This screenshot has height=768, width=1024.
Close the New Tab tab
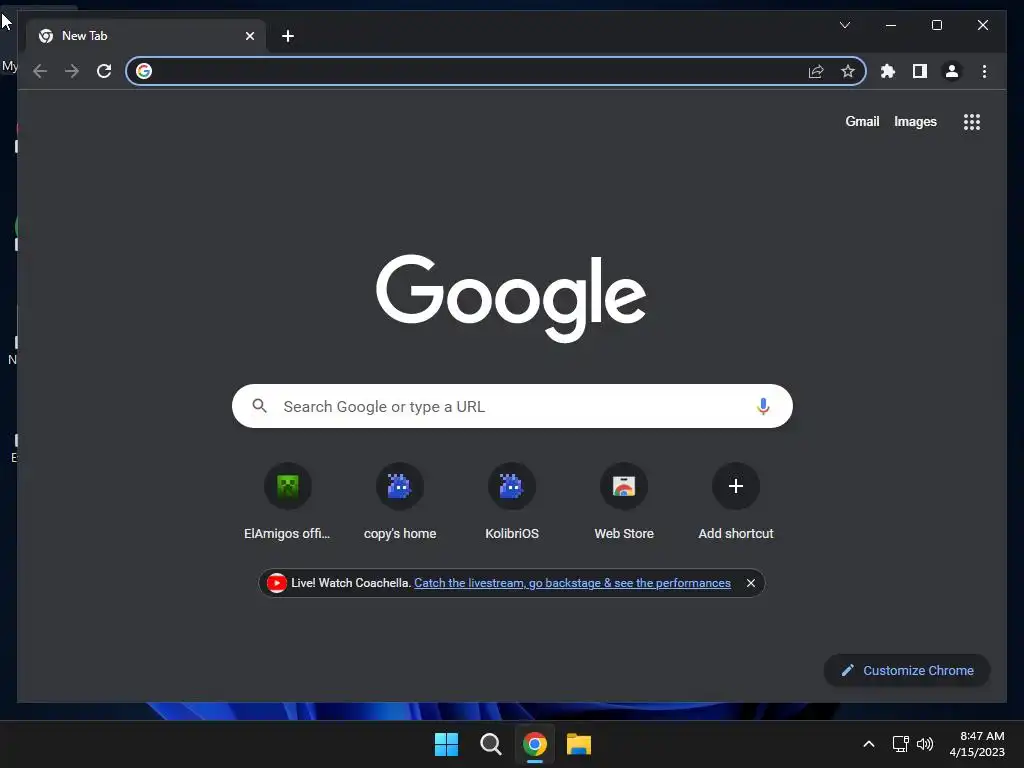pos(249,36)
